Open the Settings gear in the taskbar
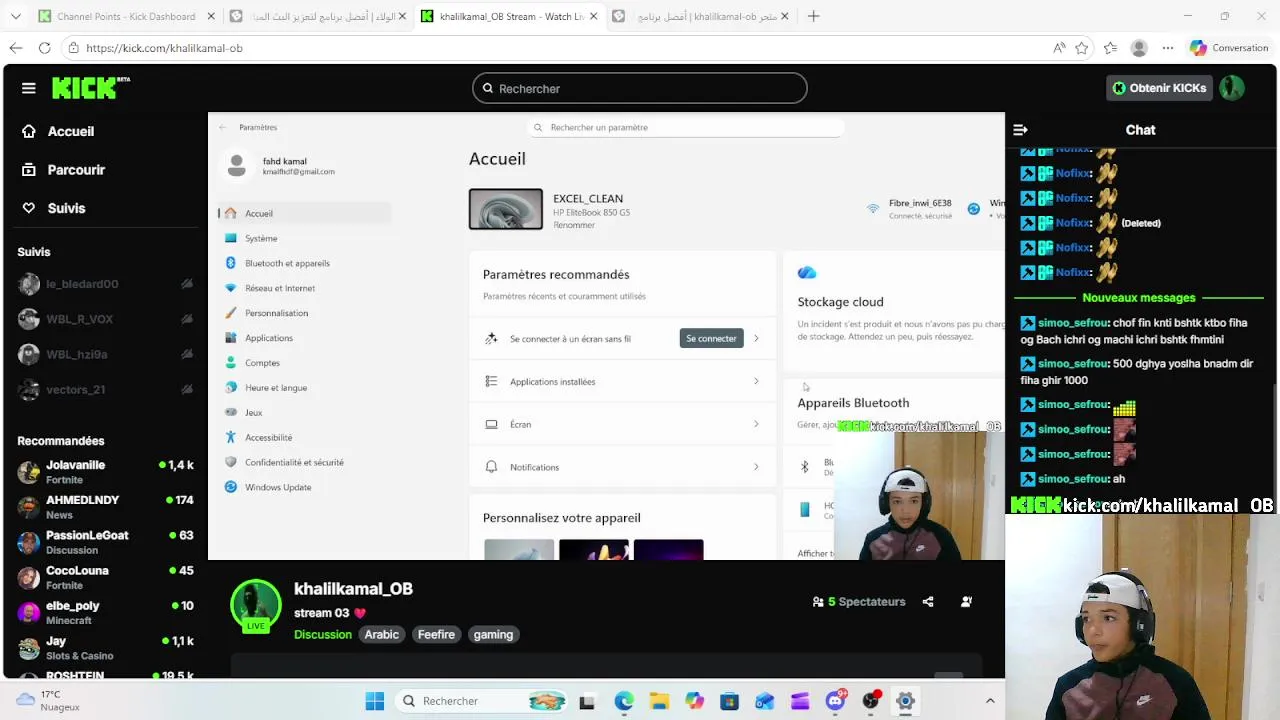The image size is (1280, 720). point(905,701)
